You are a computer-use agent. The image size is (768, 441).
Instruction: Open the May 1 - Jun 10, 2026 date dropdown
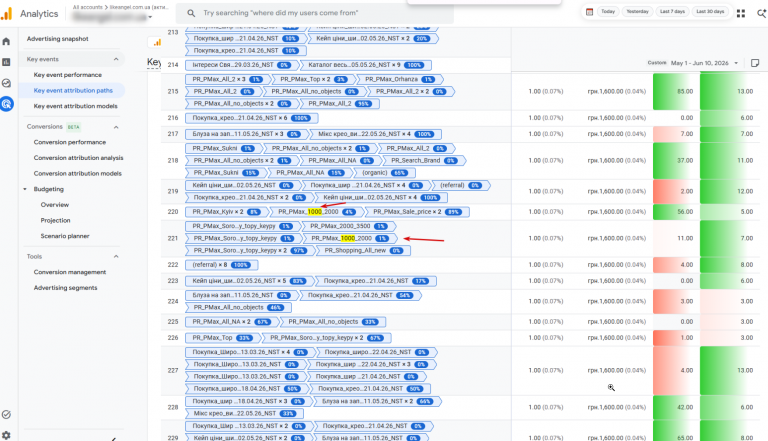(704, 63)
